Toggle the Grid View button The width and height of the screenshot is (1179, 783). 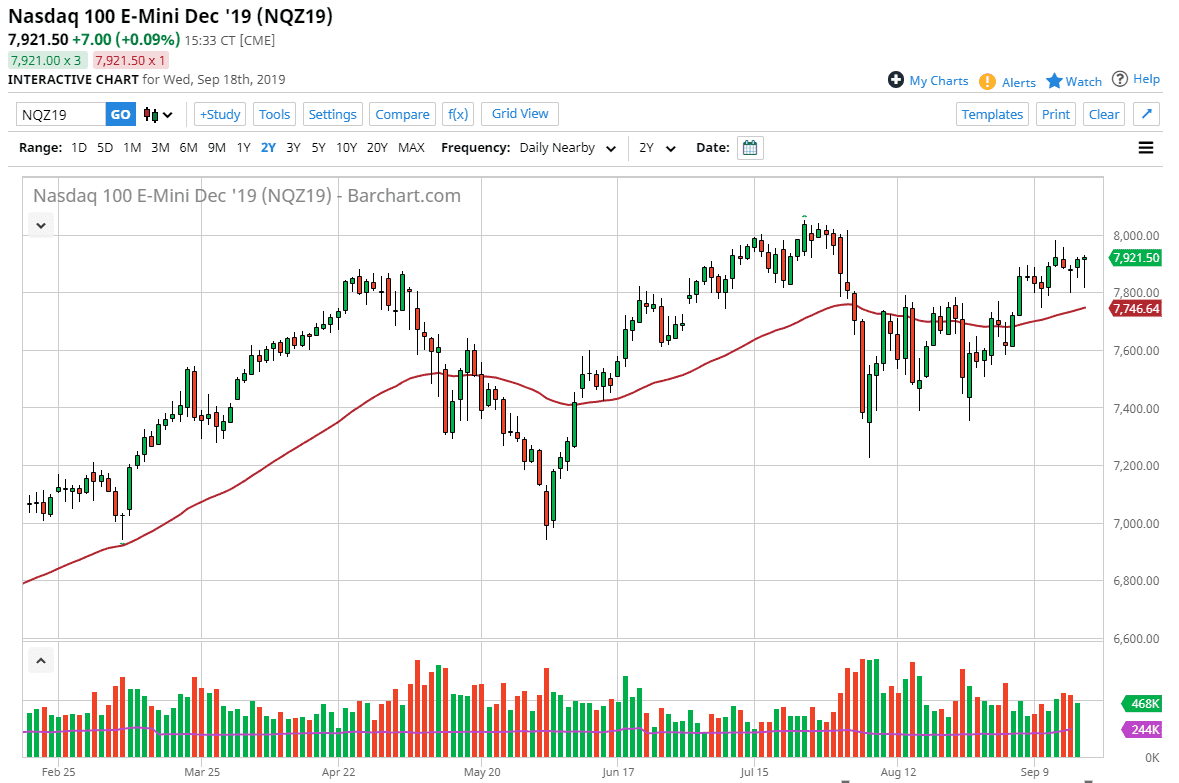click(520, 114)
